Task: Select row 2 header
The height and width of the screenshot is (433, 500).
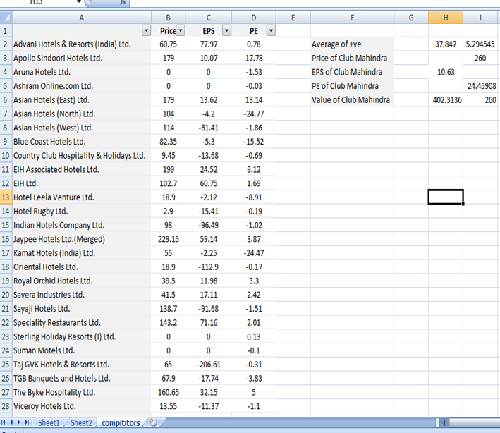Action: pyautogui.click(x=6, y=44)
